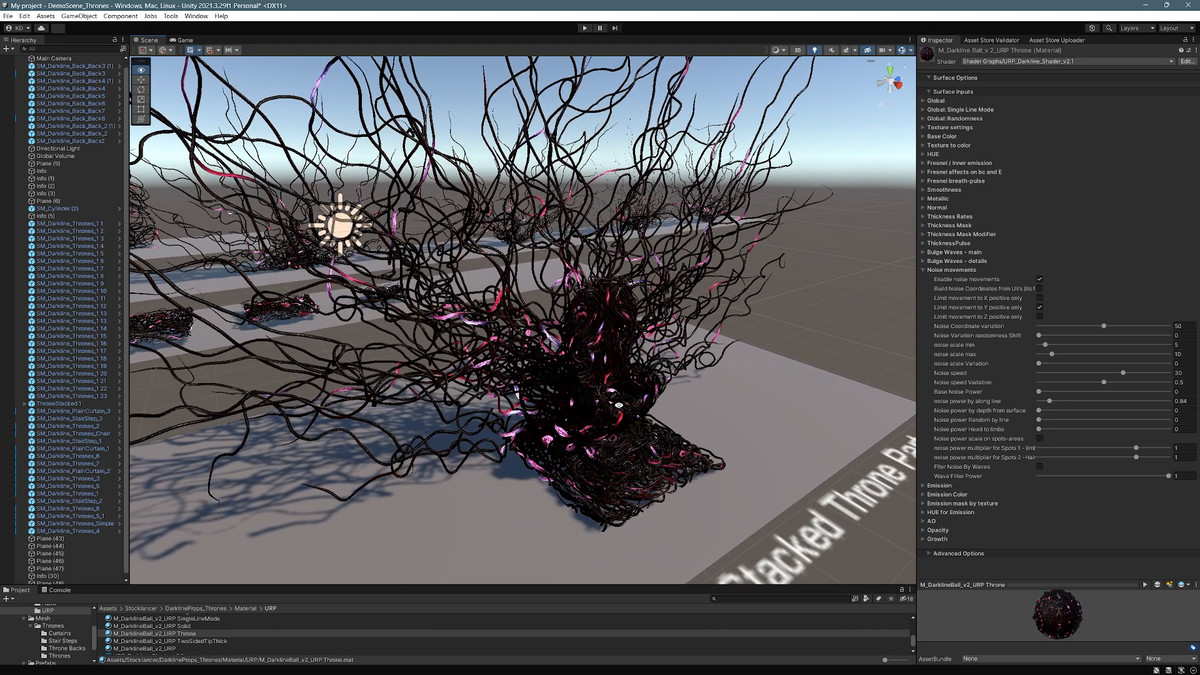The image size is (1200, 675).
Task: Adjust the Noise speed slider
Action: coord(1123,373)
